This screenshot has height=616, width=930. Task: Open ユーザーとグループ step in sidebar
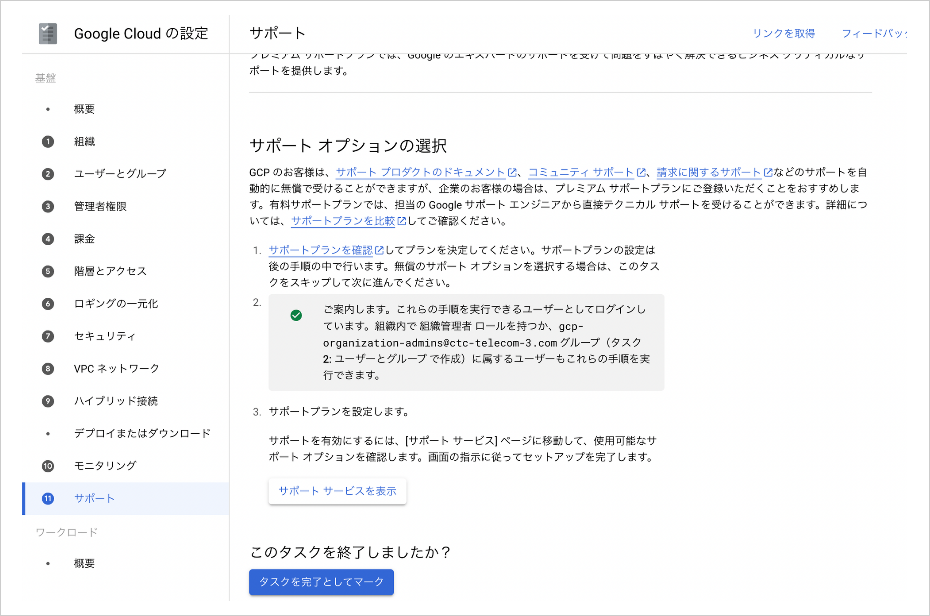[120, 174]
